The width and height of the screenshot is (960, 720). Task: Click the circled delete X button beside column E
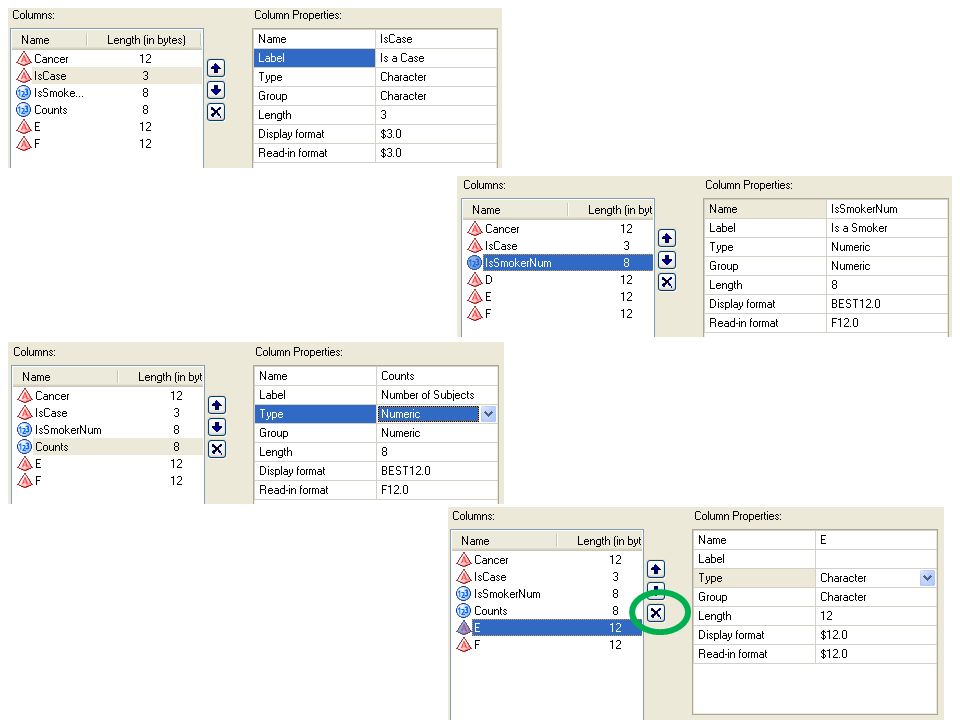[656, 613]
